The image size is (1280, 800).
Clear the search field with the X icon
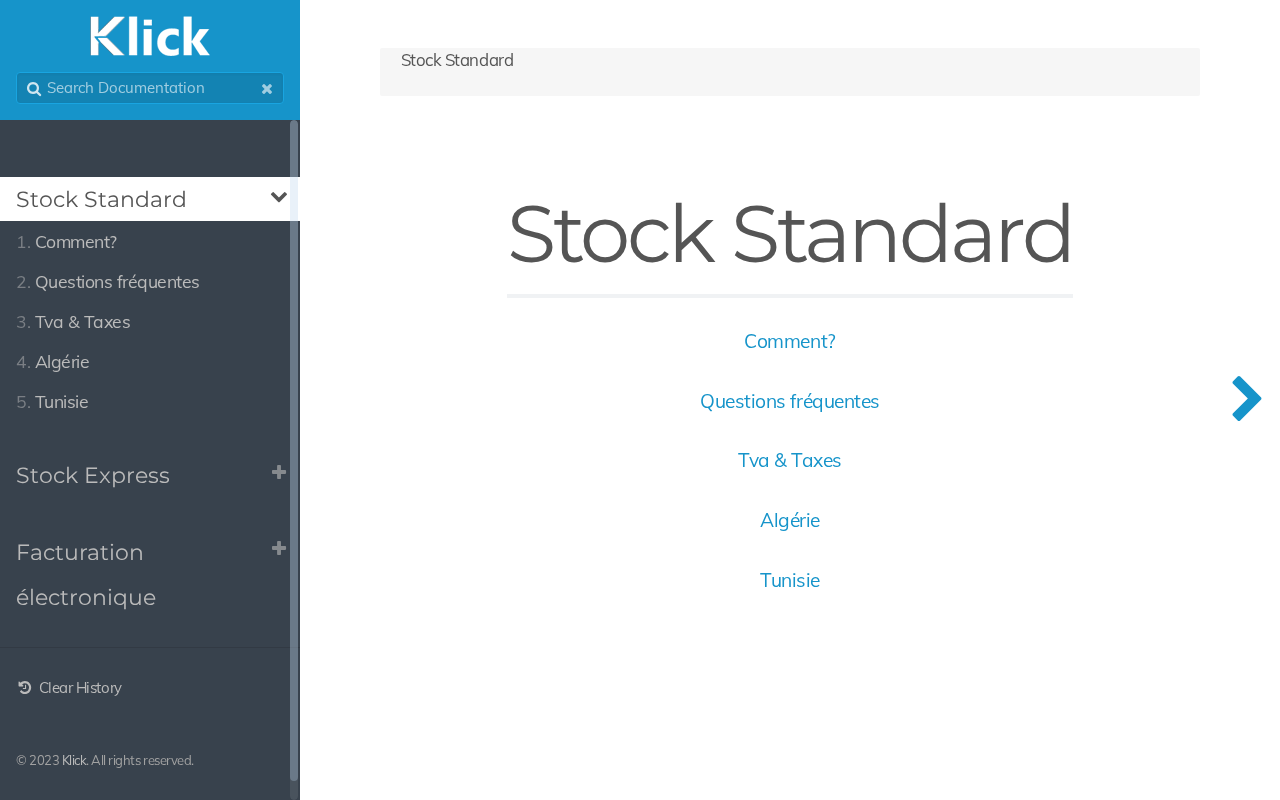[267, 89]
